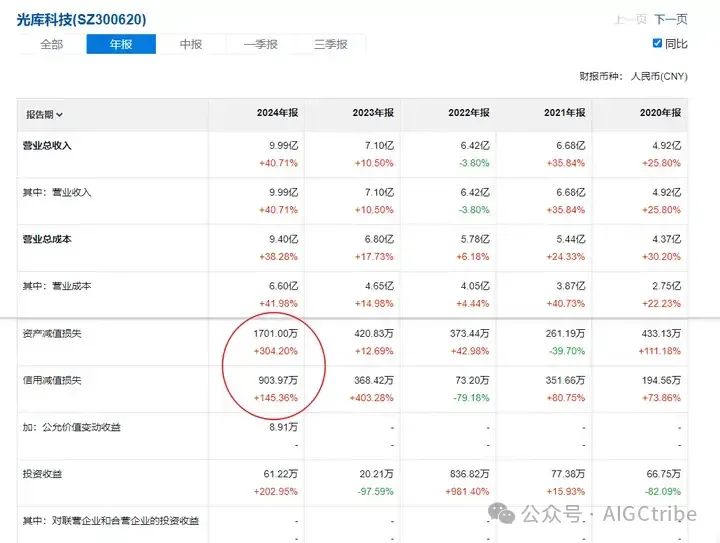Select the 2024年报 column header
Image resolution: width=720 pixels, height=543 pixels.
pos(277,113)
